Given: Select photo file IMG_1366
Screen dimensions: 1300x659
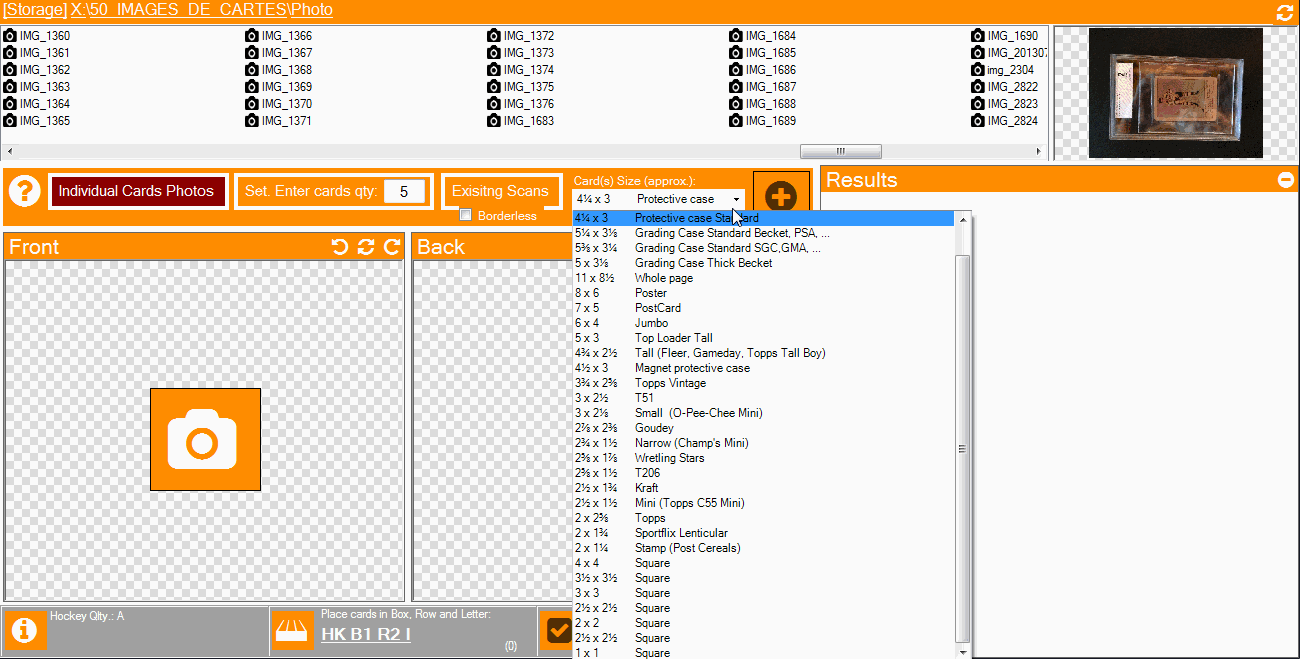Looking at the screenshot, I should (x=279, y=36).
